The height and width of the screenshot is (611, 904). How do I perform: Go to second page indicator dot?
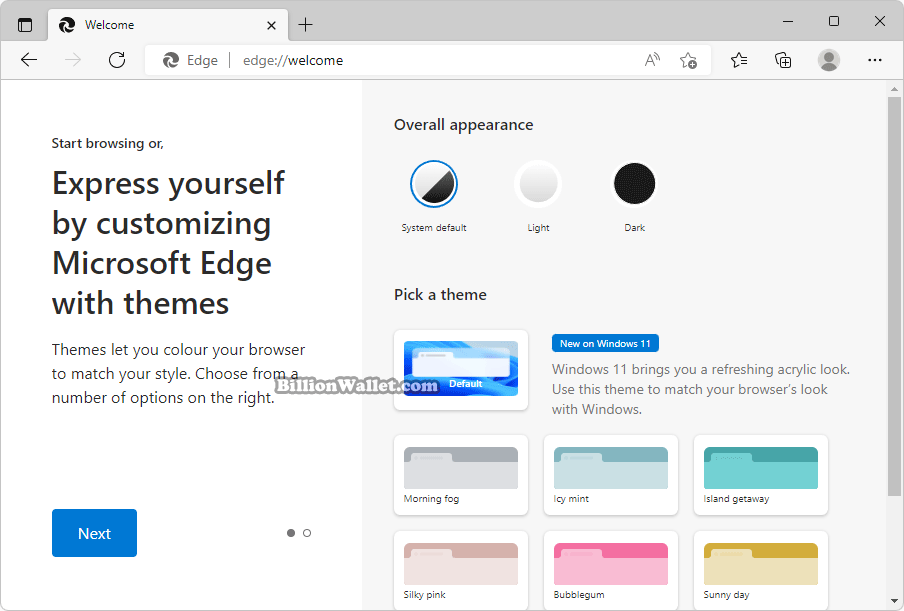307,533
